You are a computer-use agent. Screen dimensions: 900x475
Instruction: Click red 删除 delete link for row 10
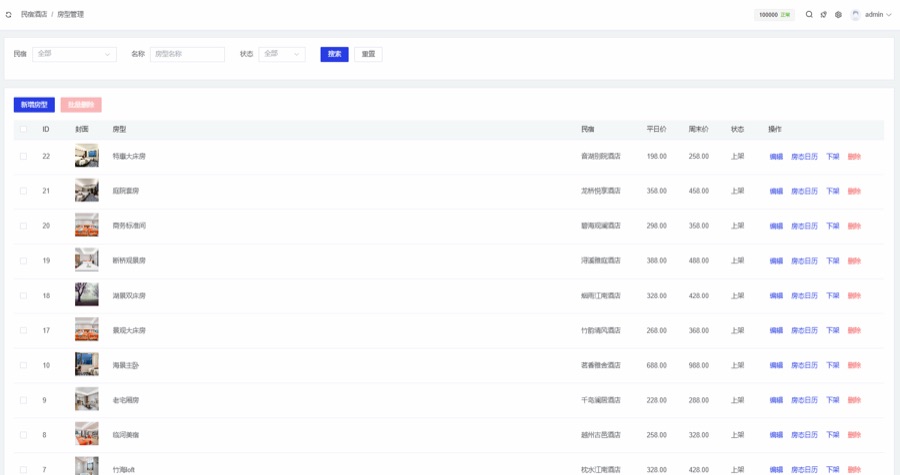pos(854,365)
